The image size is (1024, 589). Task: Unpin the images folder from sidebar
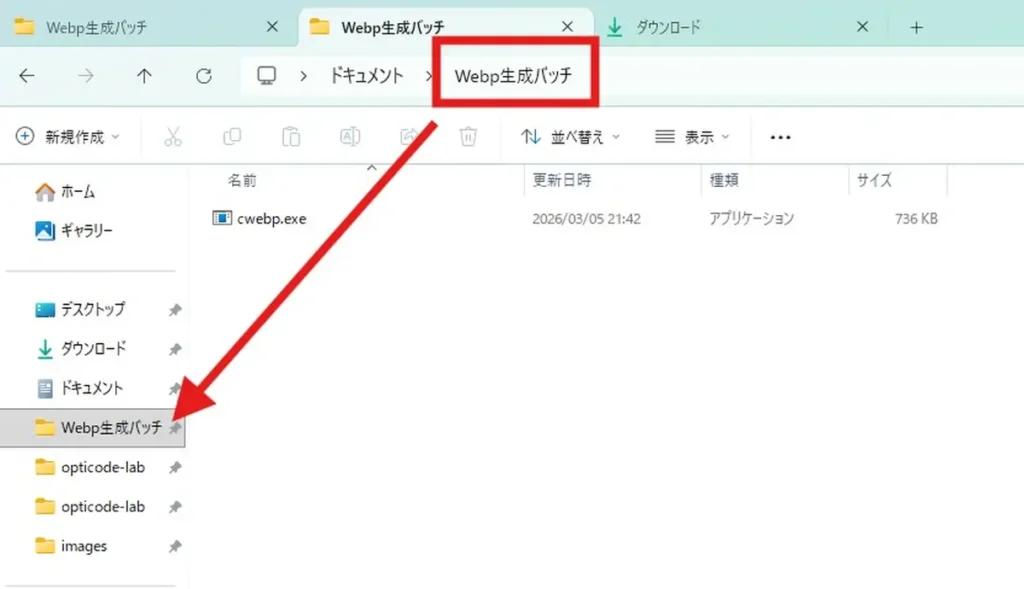tap(176, 546)
